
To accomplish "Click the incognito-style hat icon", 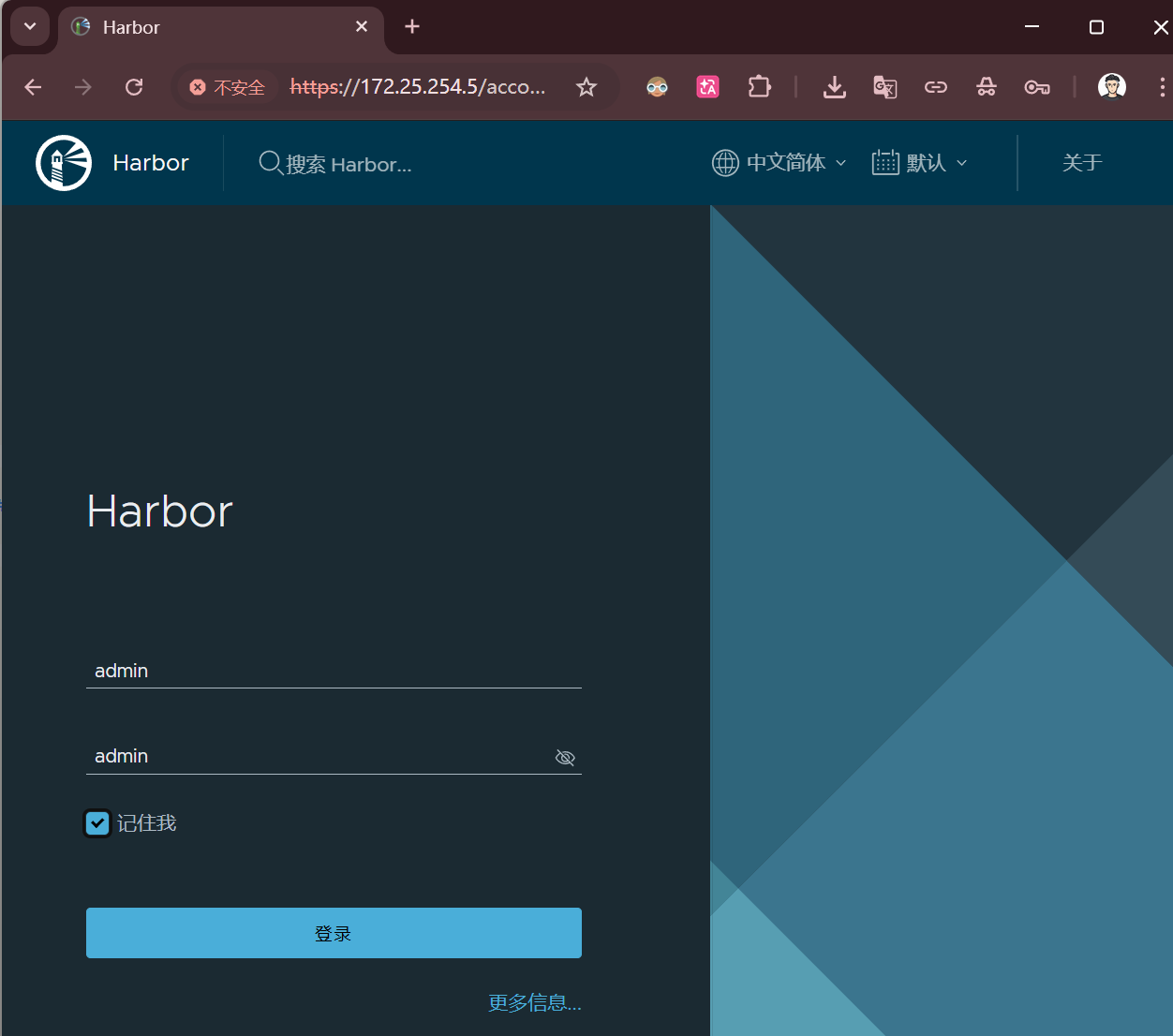I will [x=986, y=87].
